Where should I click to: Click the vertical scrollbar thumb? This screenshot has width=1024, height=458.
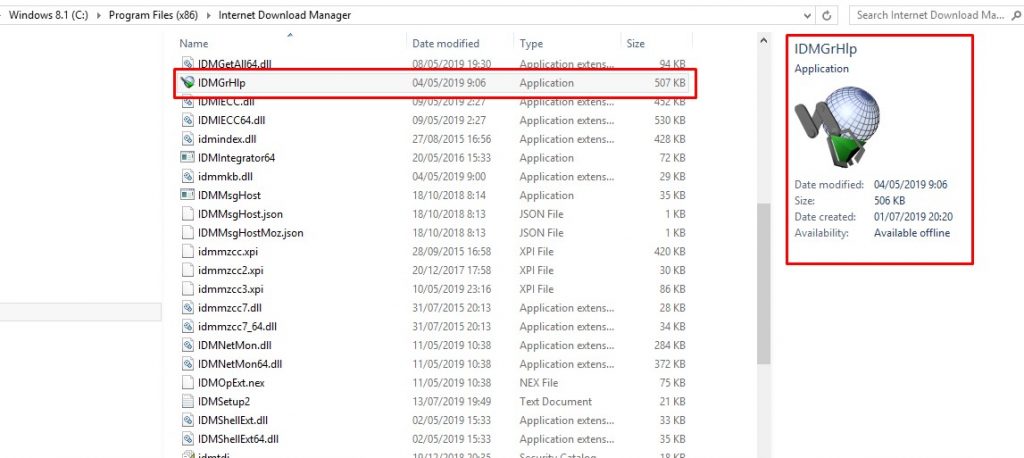(763, 283)
